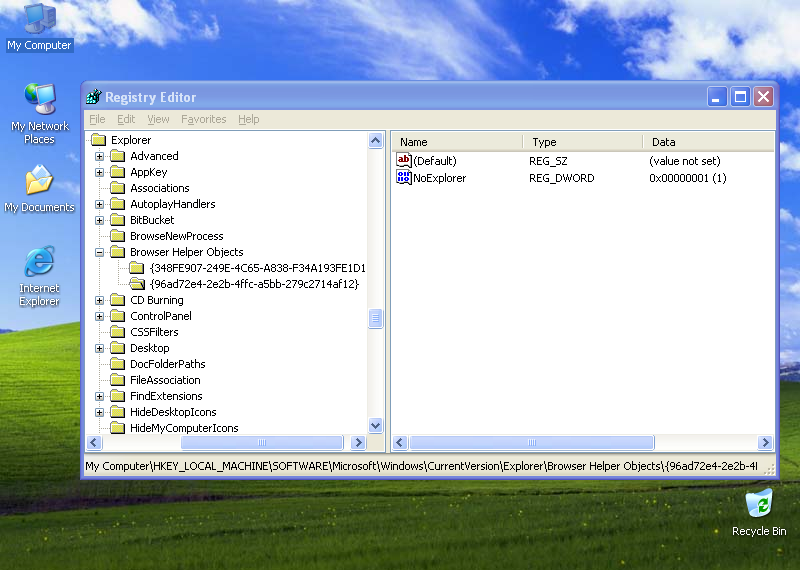Click the open folder icon of {96ad72e4 key

tap(137, 284)
